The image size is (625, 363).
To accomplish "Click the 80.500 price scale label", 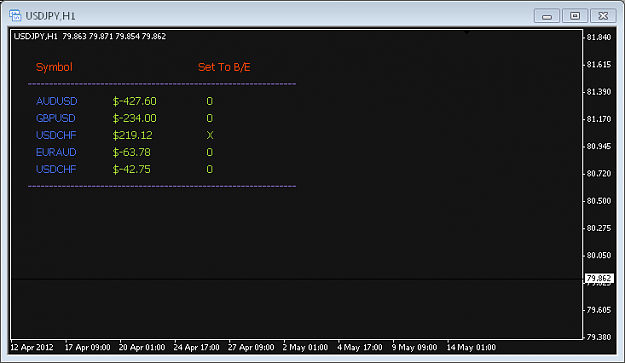I will click(x=599, y=201).
